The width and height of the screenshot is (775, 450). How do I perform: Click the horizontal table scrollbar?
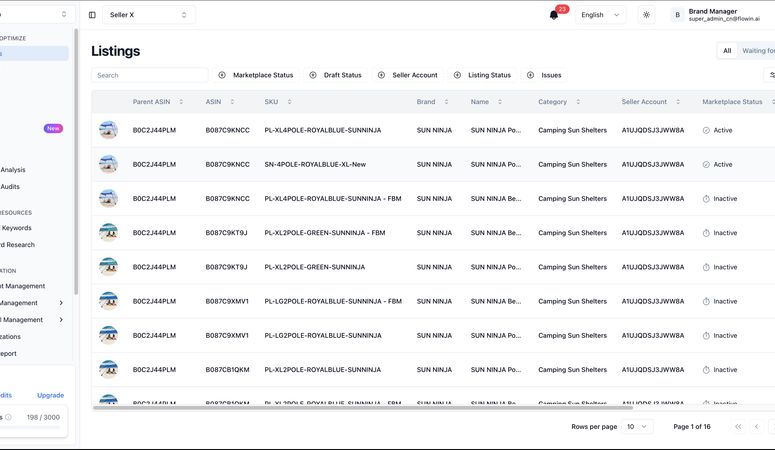point(363,407)
